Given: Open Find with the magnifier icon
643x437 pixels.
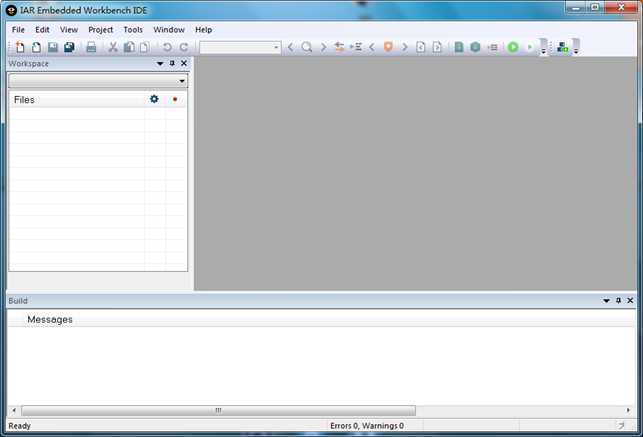Looking at the screenshot, I should tap(306, 47).
